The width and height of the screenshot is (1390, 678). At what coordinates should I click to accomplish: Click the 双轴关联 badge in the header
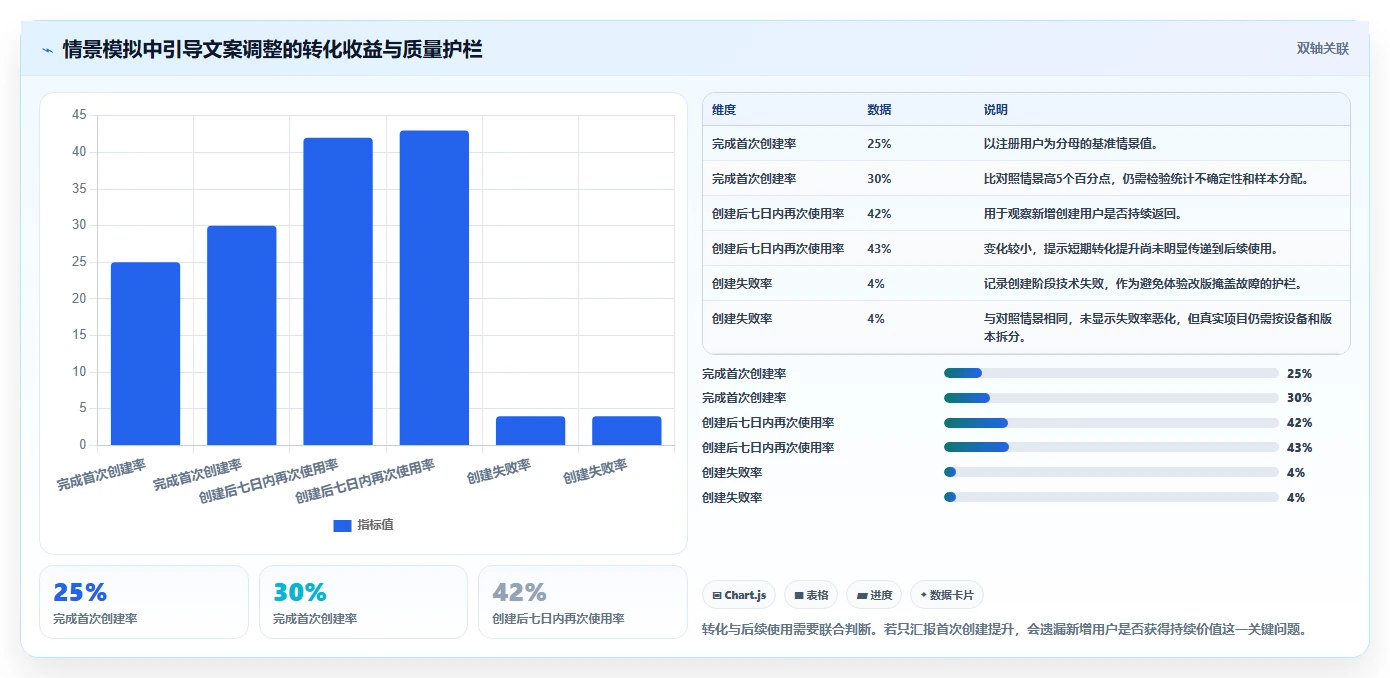click(1323, 48)
